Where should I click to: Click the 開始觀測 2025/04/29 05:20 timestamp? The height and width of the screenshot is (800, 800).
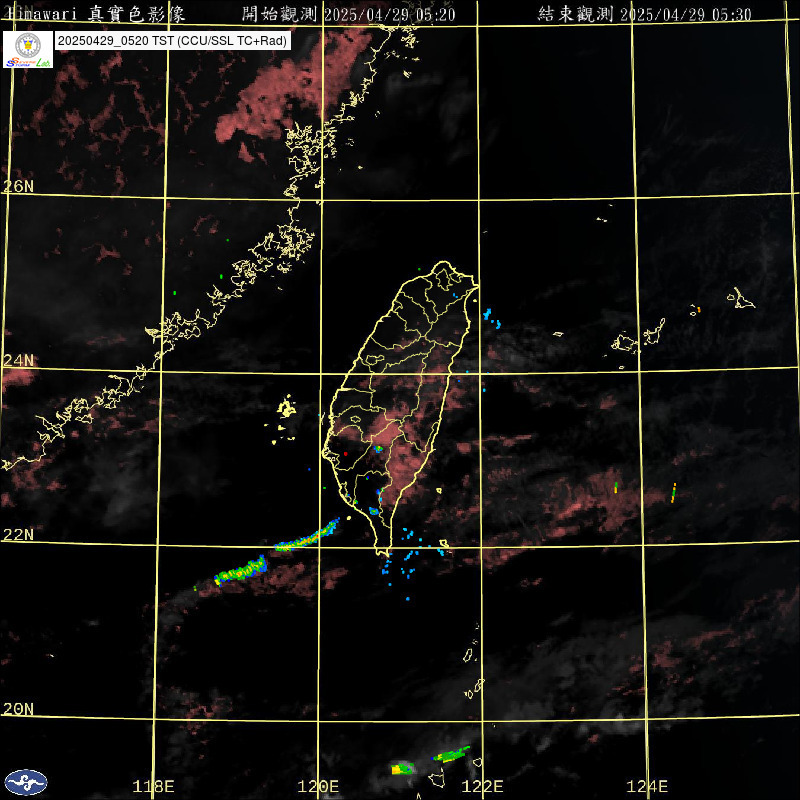[x=348, y=14]
